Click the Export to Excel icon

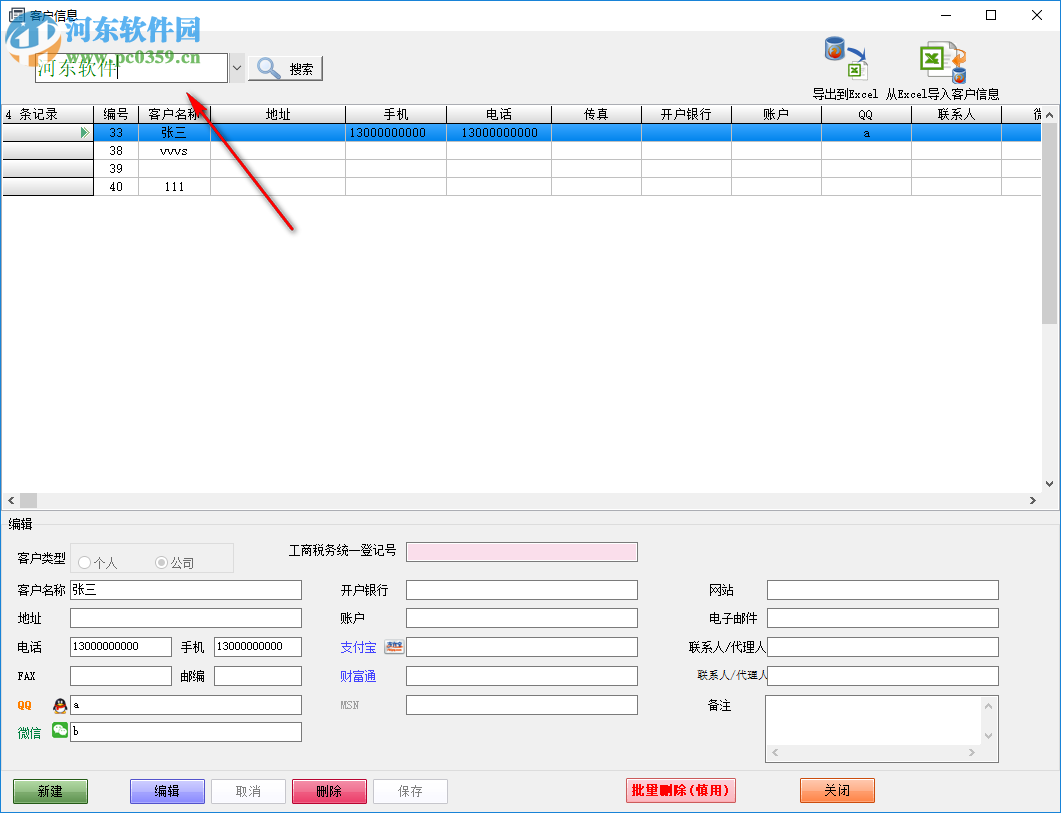click(x=846, y=59)
